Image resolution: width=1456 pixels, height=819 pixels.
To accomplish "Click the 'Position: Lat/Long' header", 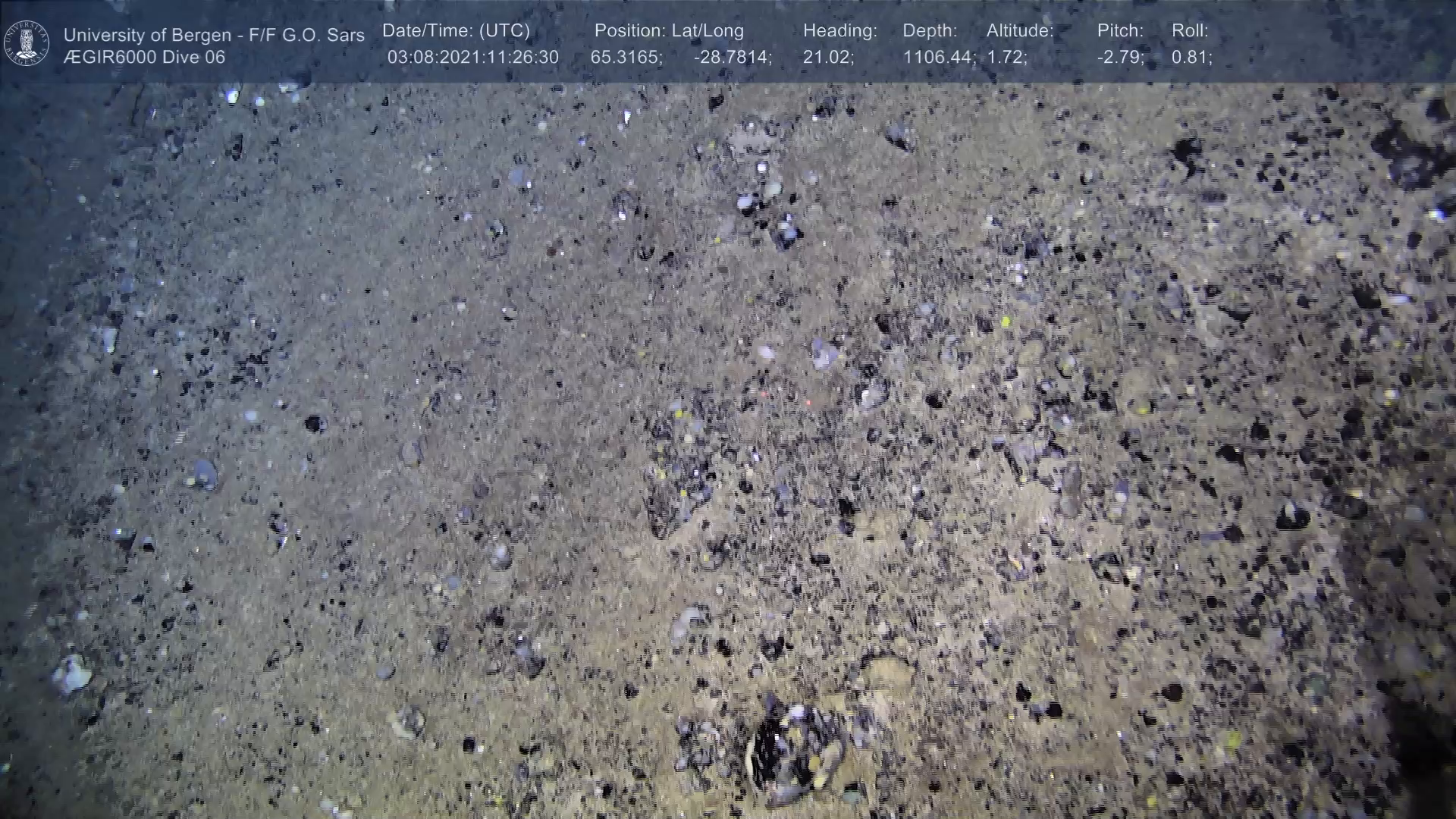I will [668, 31].
